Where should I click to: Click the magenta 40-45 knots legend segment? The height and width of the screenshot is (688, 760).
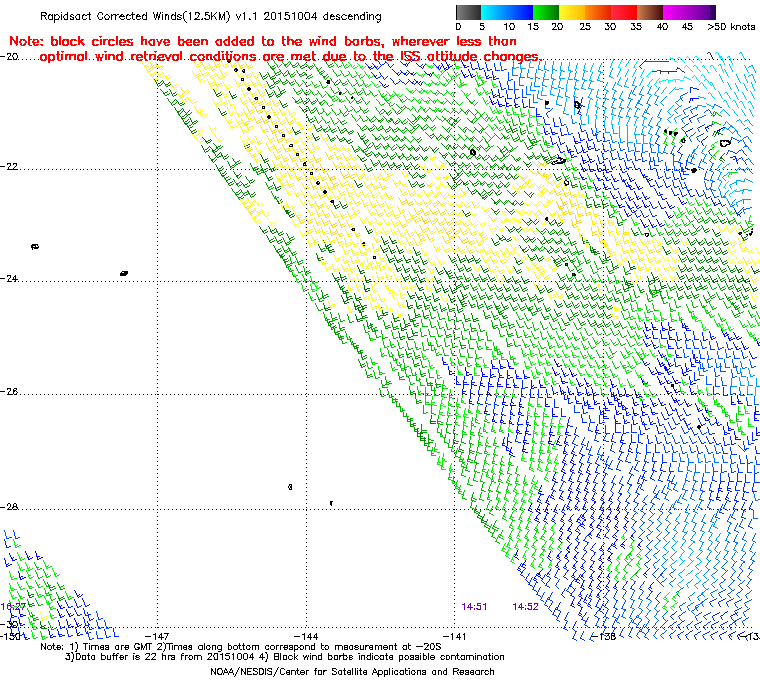point(676,12)
